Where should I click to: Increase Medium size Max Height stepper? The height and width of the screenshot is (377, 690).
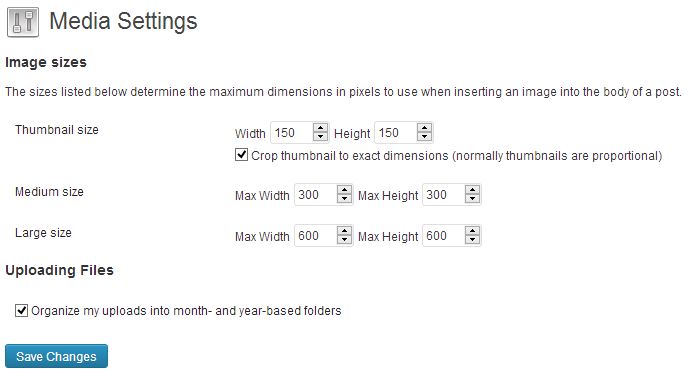pos(472,190)
